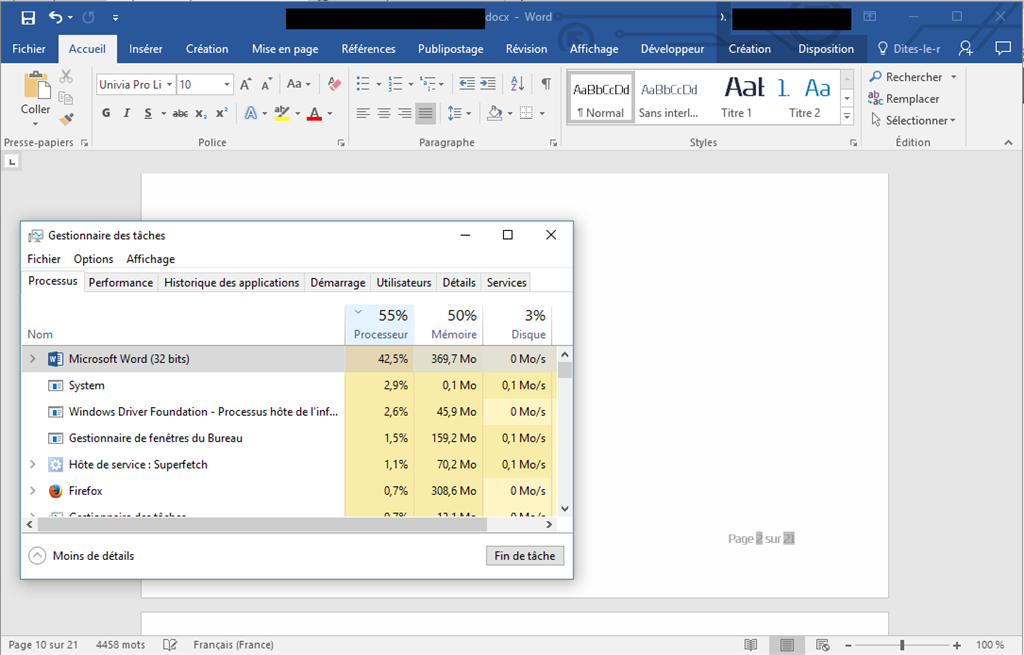Apply shading with the paint bucket
Viewport: 1024px width, 655px height.
coord(494,114)
